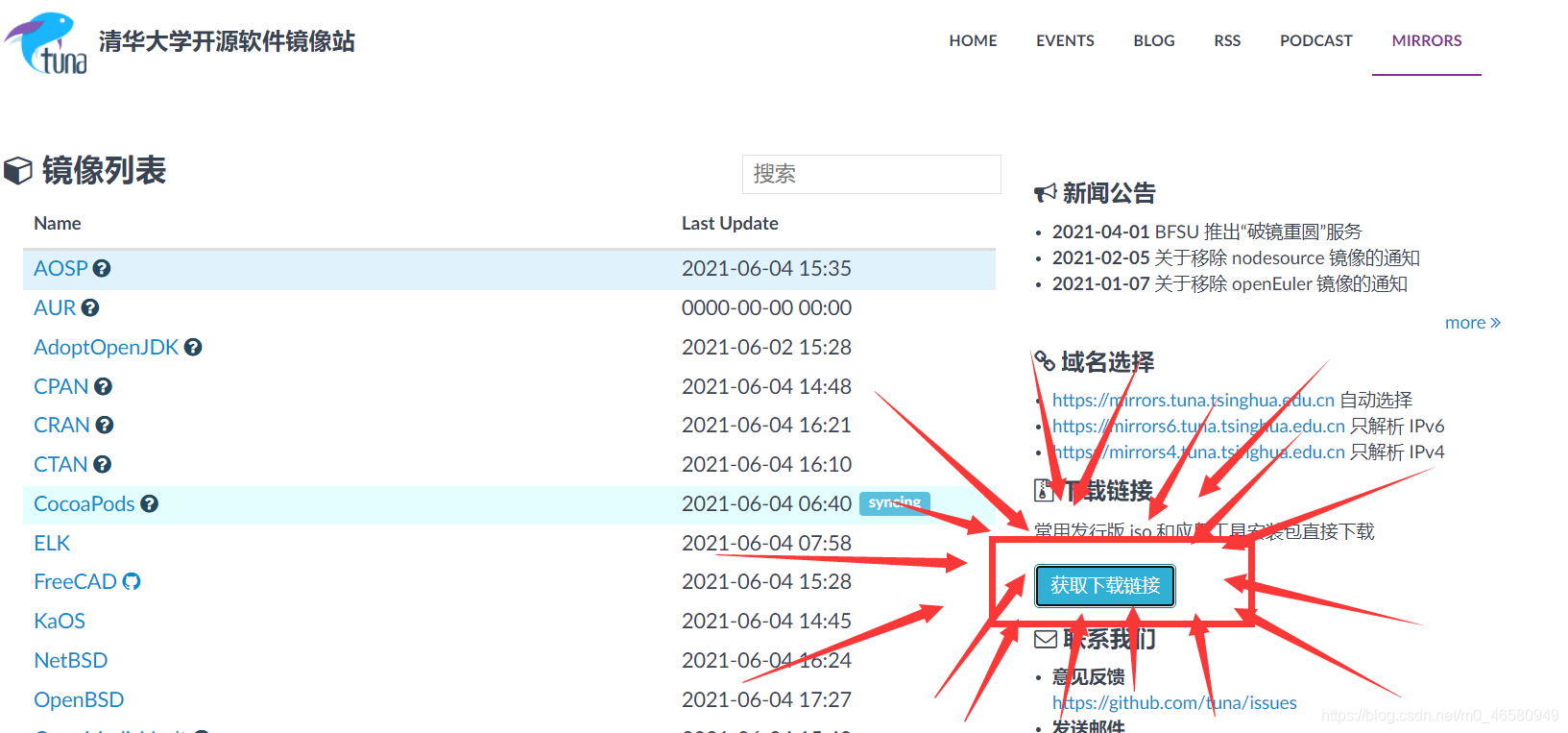Viewport: 1568px width, 733px height.
Task: Open the CRAN mirror link
Action: point(61,426)
